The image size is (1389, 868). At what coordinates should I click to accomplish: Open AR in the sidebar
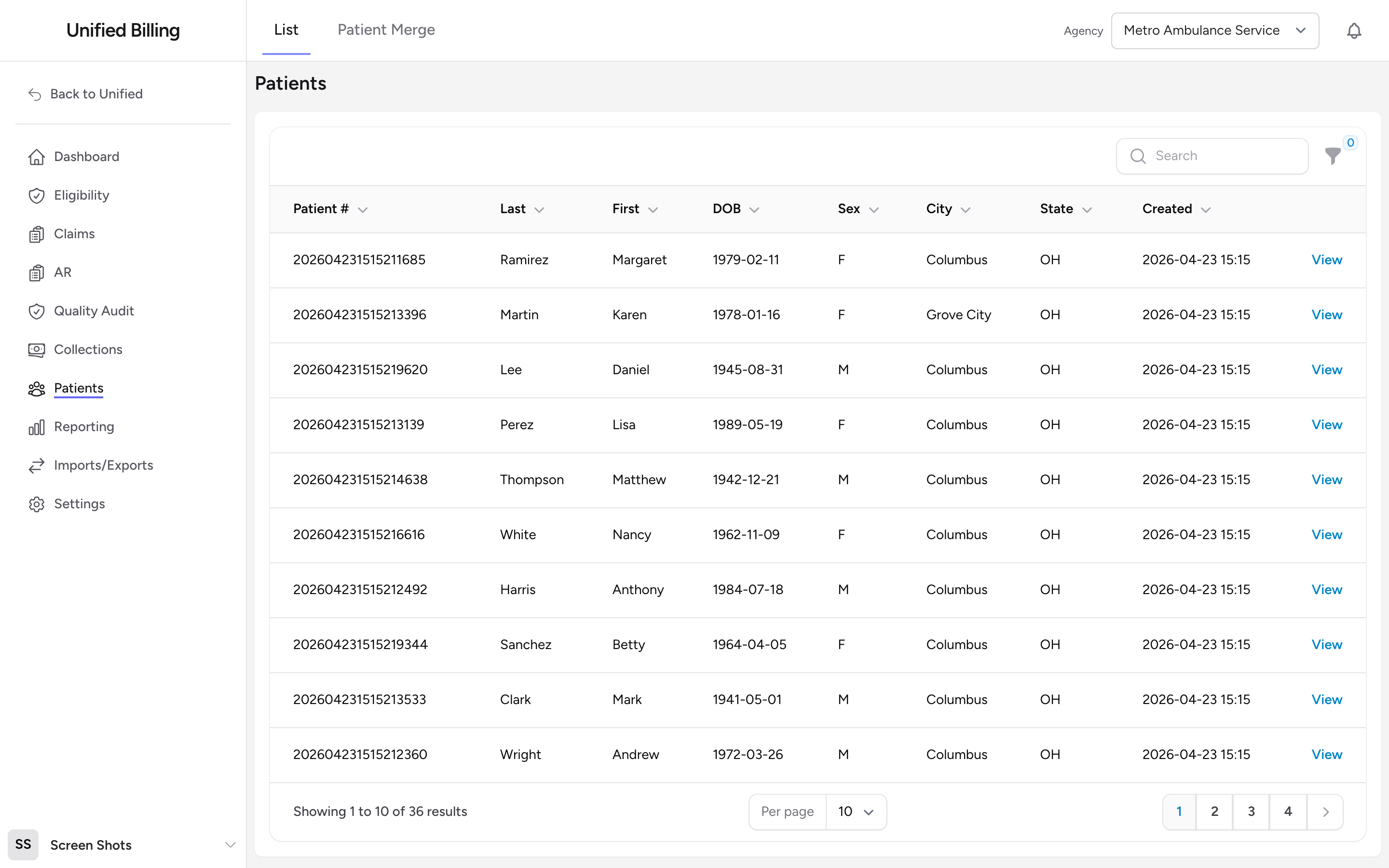[63, 272]
